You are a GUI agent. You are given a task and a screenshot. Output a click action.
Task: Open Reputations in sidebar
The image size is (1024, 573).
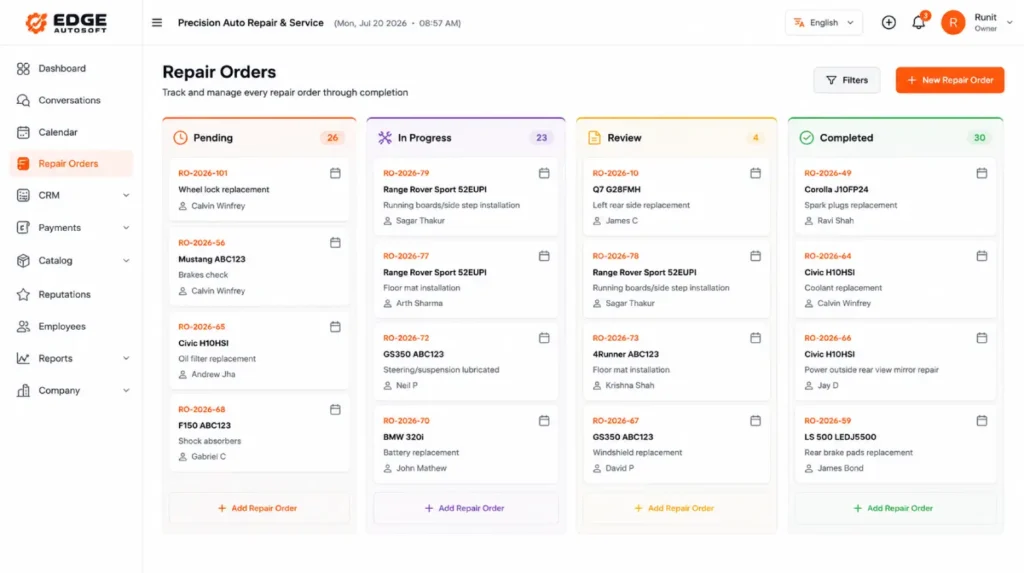(72, 295)
